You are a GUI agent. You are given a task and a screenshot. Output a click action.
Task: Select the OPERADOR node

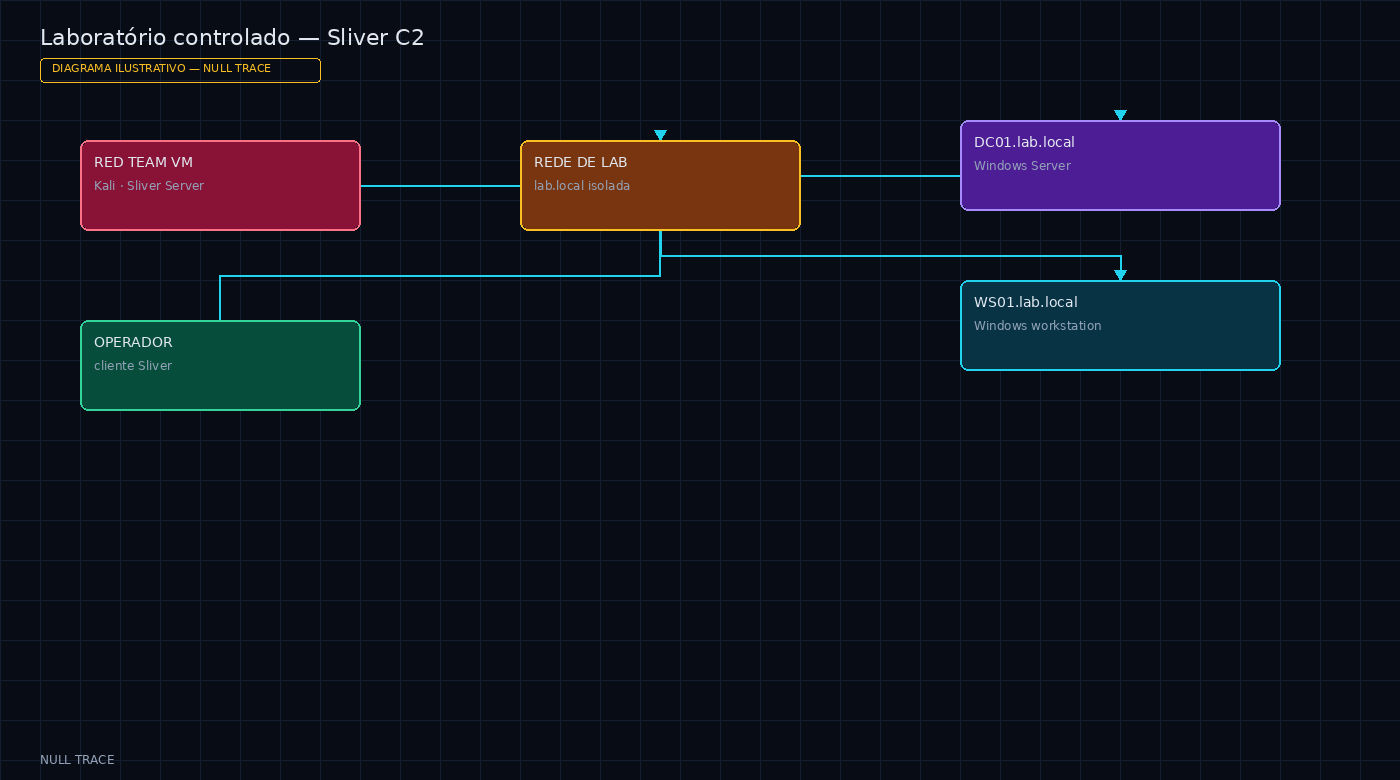pos(220,365)
